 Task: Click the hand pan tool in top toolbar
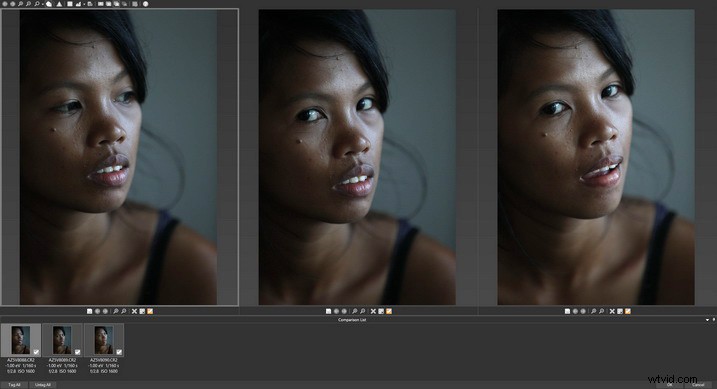point(48,4)
